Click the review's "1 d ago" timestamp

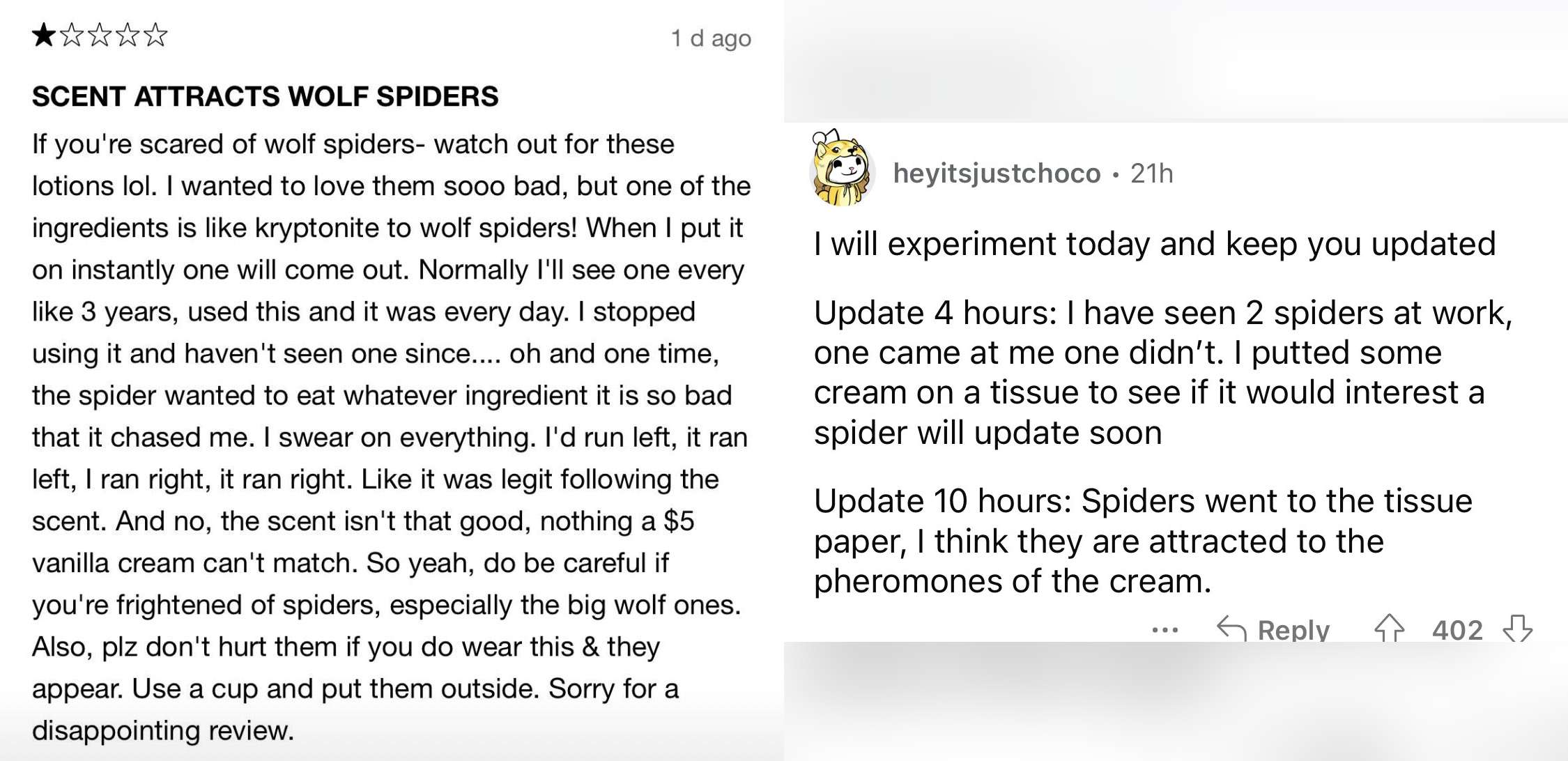pyautogui.click(x=710, y=38)
